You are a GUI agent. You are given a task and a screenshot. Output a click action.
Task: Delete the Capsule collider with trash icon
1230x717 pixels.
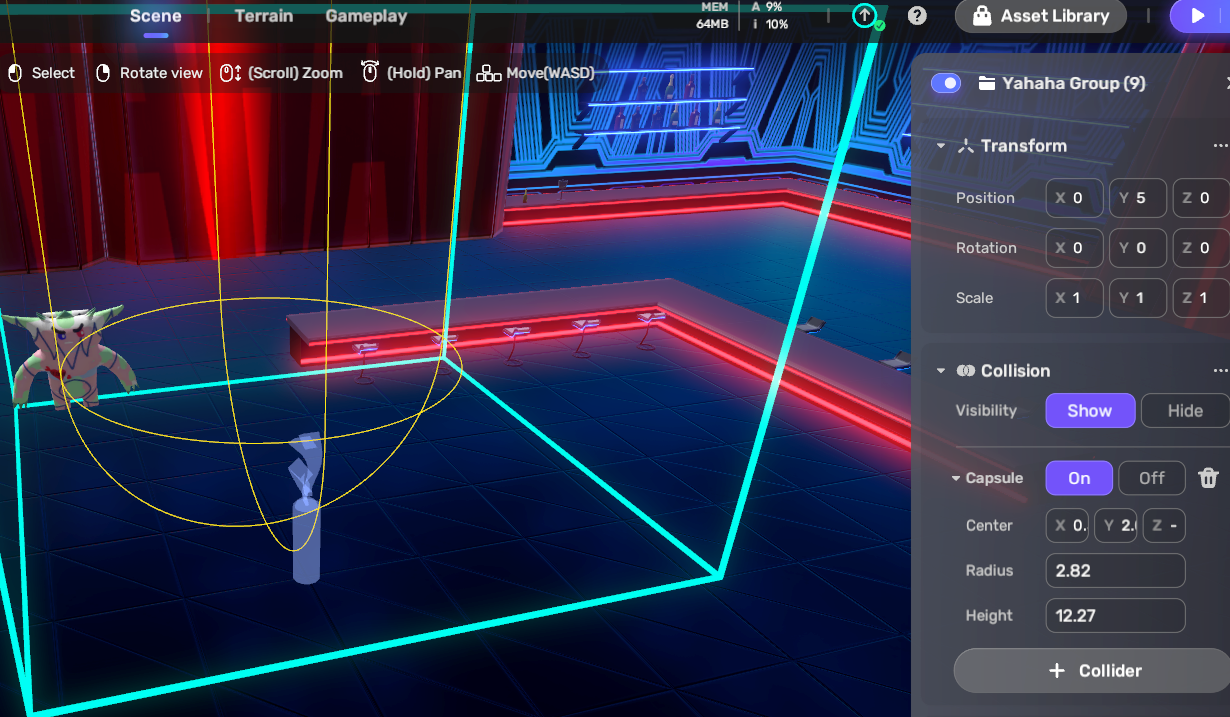pos(1208,478)
